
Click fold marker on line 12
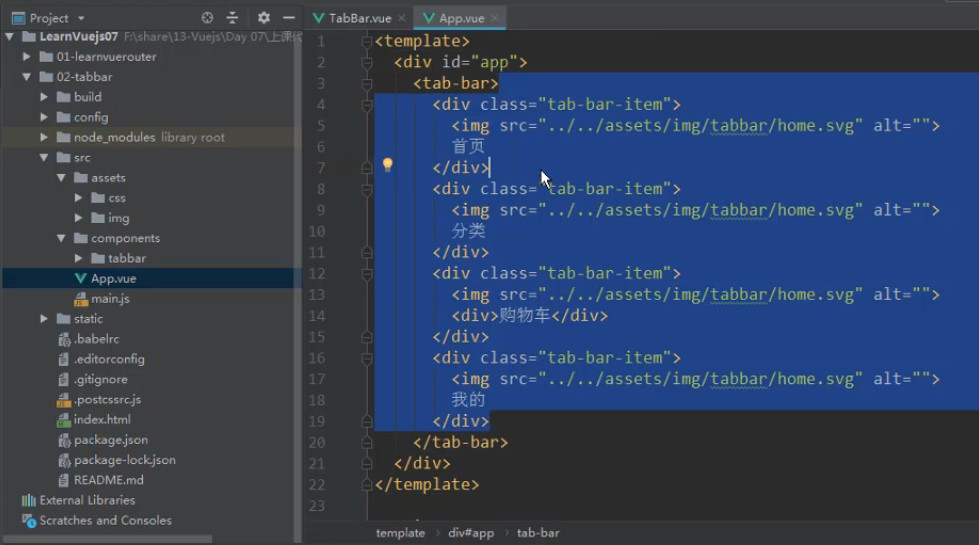tap(367, 273)
